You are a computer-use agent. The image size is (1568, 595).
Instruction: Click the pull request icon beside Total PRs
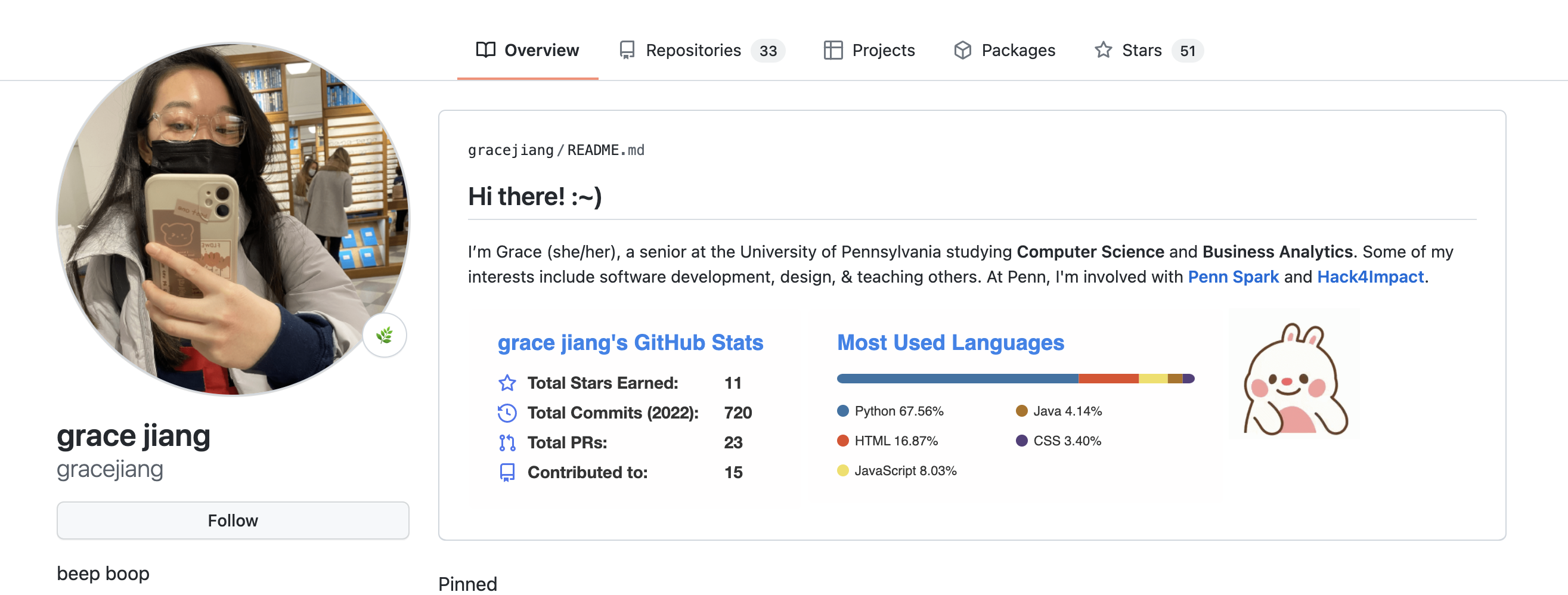pyautogui.click(x=506, y=442)
